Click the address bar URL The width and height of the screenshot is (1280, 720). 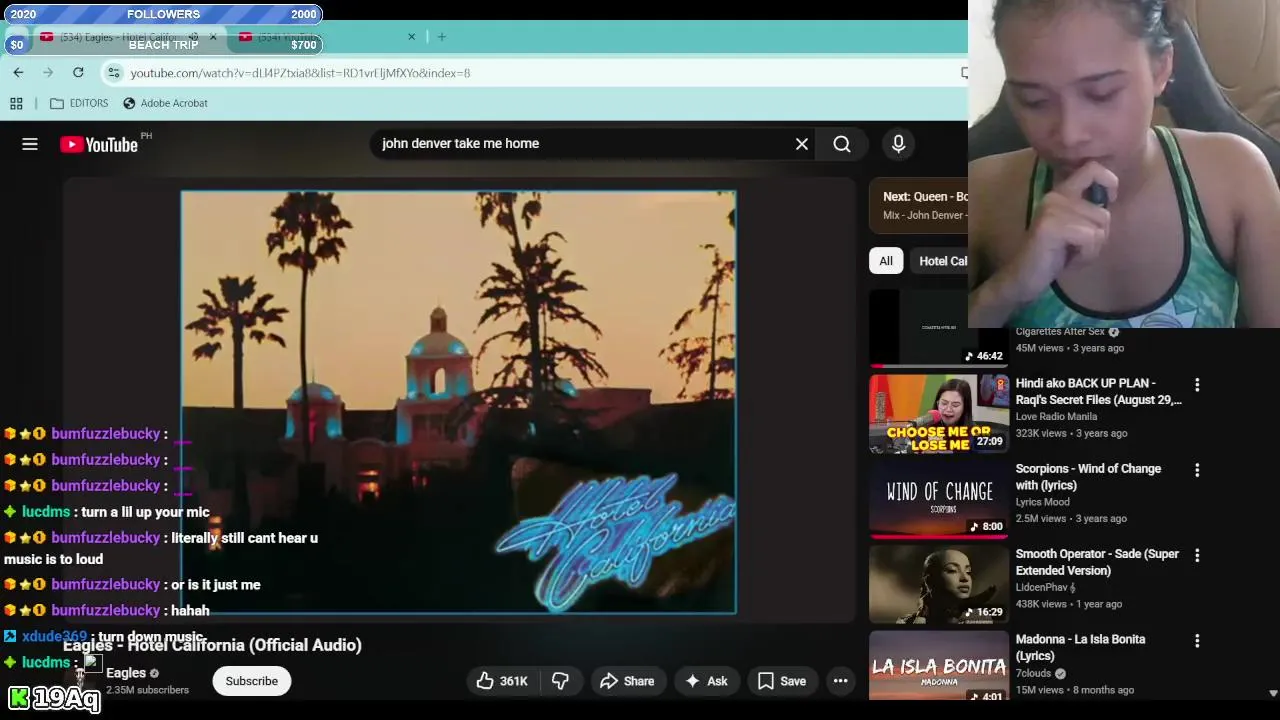pos(300,73)
